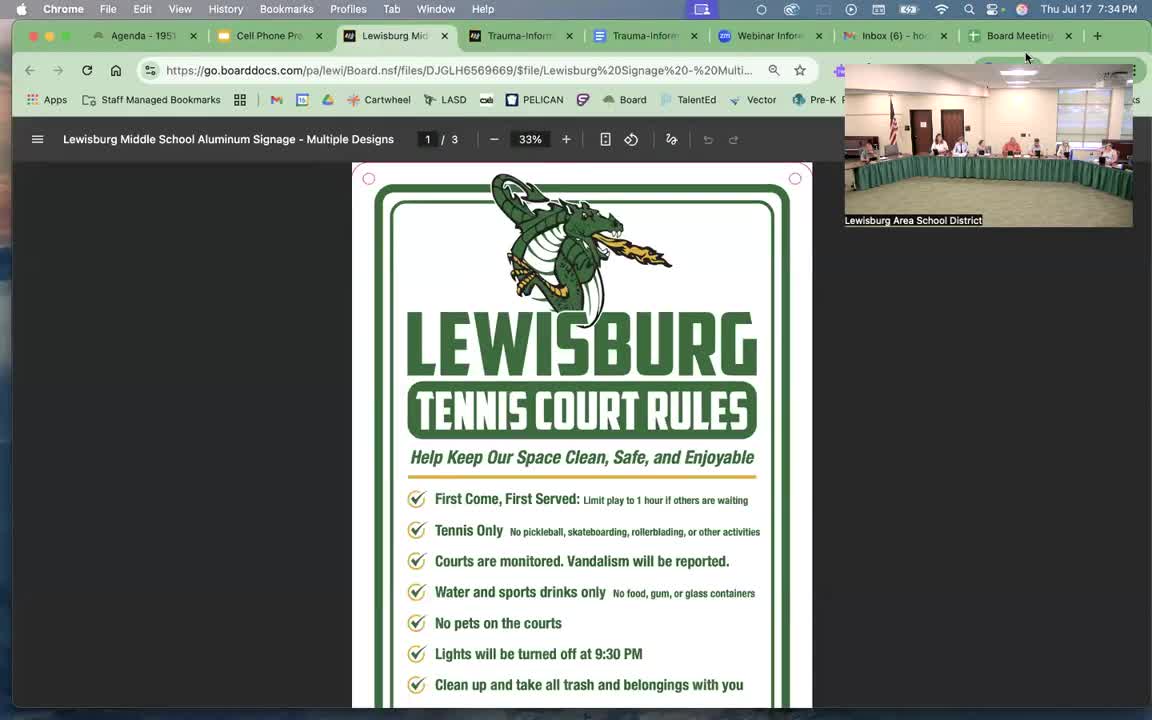The width and height of the screenshot is (1152, 720).
Task: Open Gmail from the bookmarks bar icon
Action: pos(276,100)
